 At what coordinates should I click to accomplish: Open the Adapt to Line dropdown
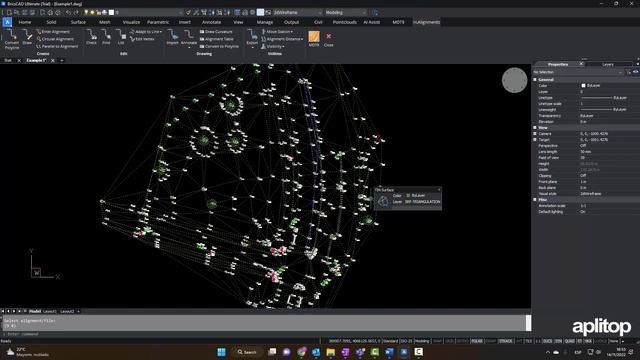pyautogui.click(x=146, y=31)
